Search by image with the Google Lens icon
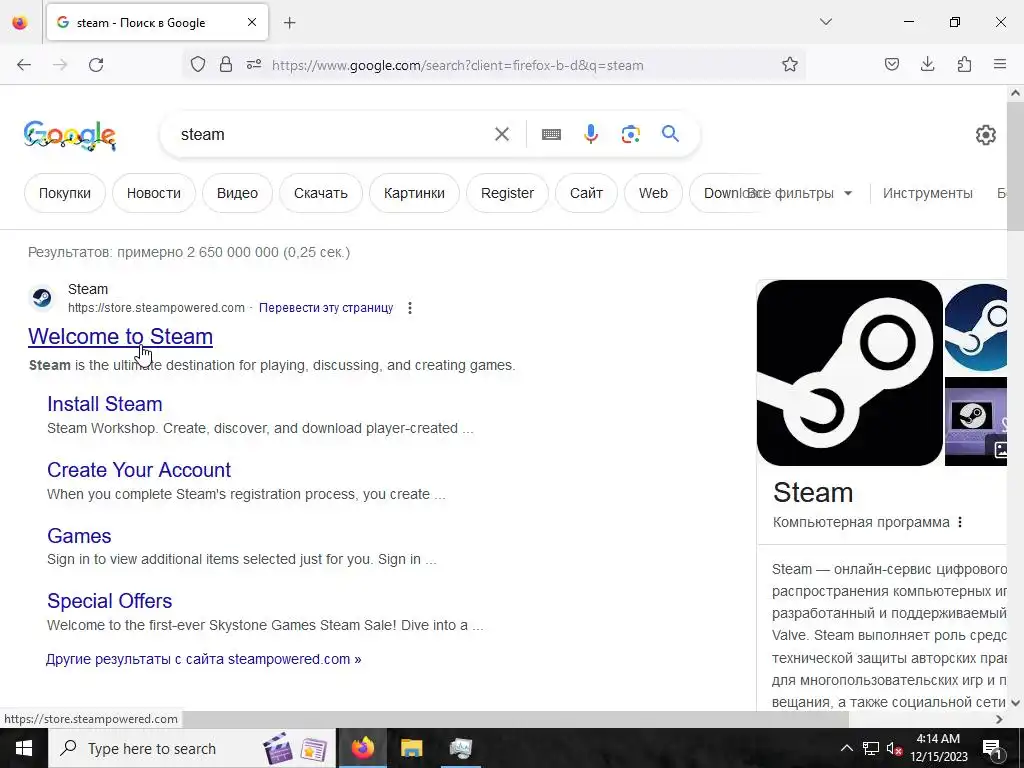The width and height of the screenshot is (1024, 768). [630, 135]
